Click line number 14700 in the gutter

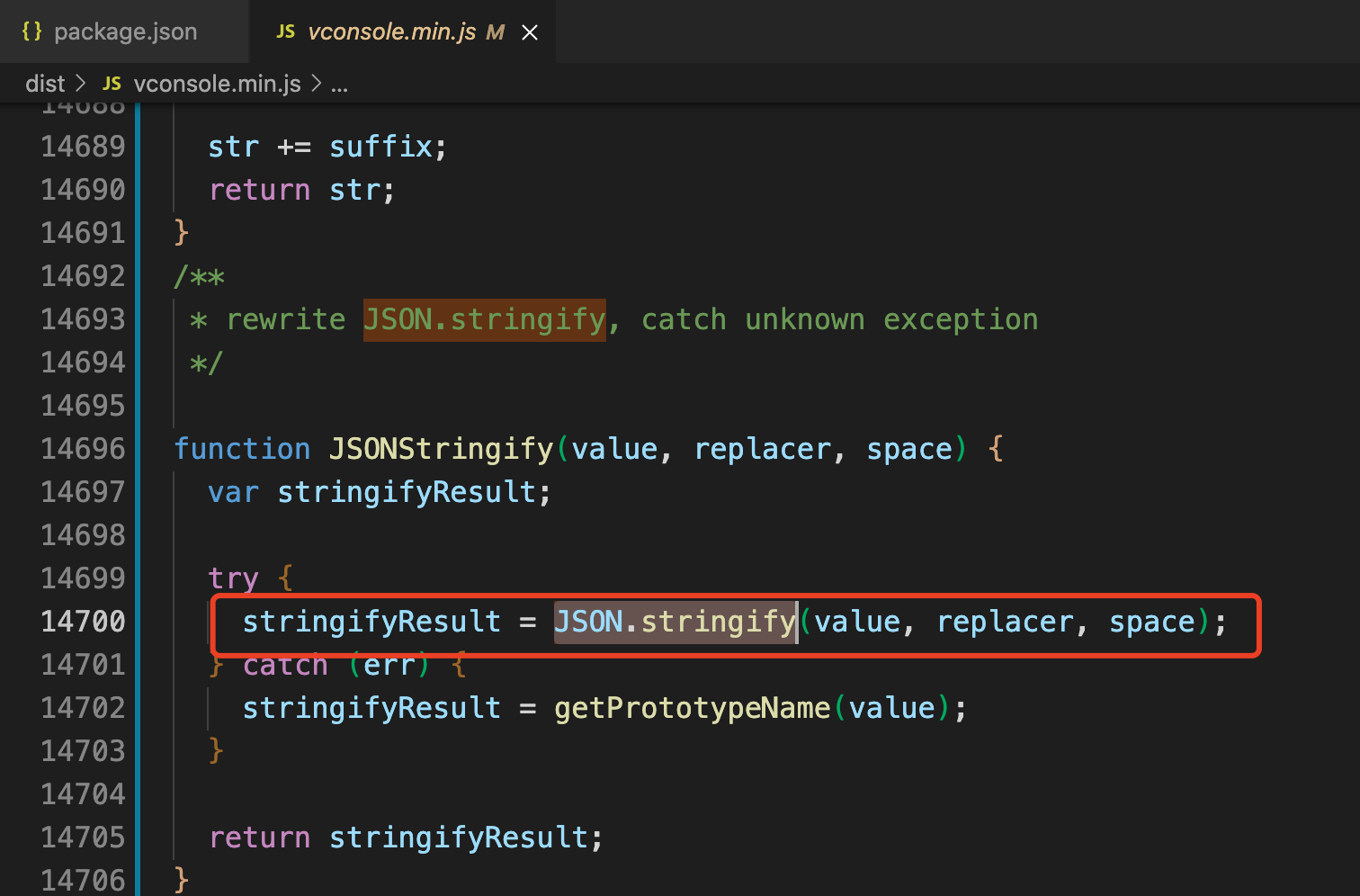(x=83, y=622)
